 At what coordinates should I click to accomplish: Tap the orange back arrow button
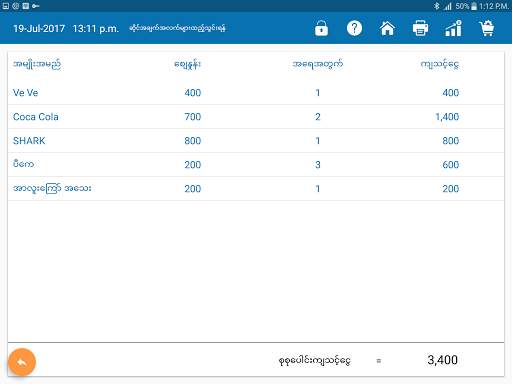(22, 362)
